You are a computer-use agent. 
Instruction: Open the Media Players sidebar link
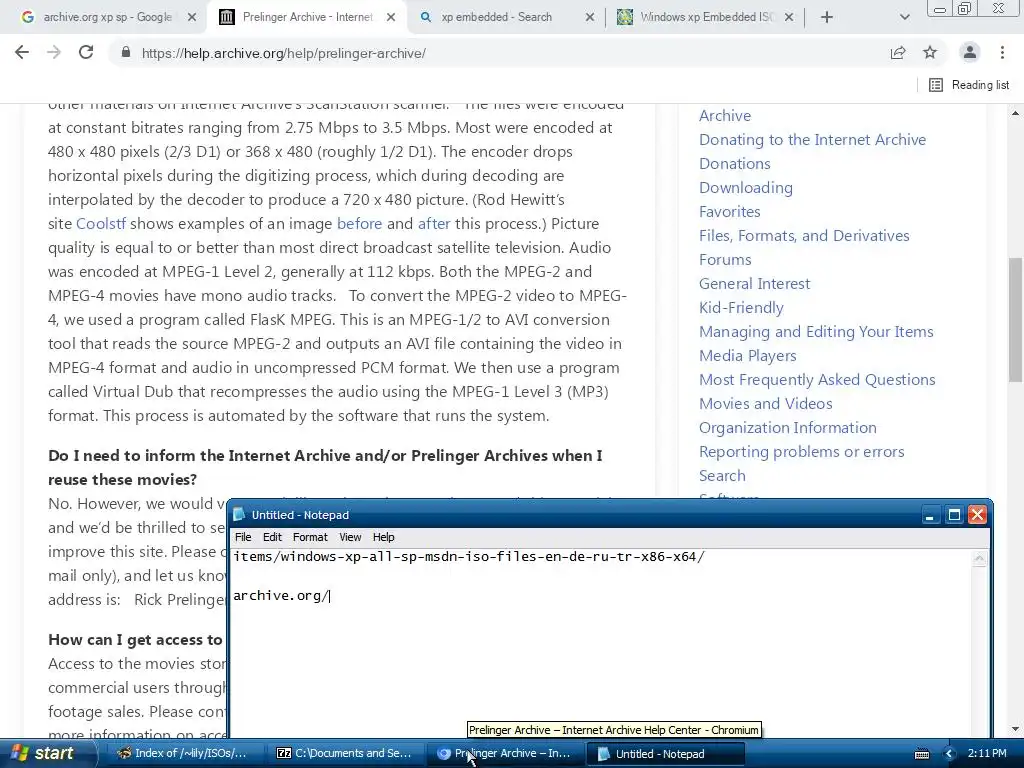point(748,356)
